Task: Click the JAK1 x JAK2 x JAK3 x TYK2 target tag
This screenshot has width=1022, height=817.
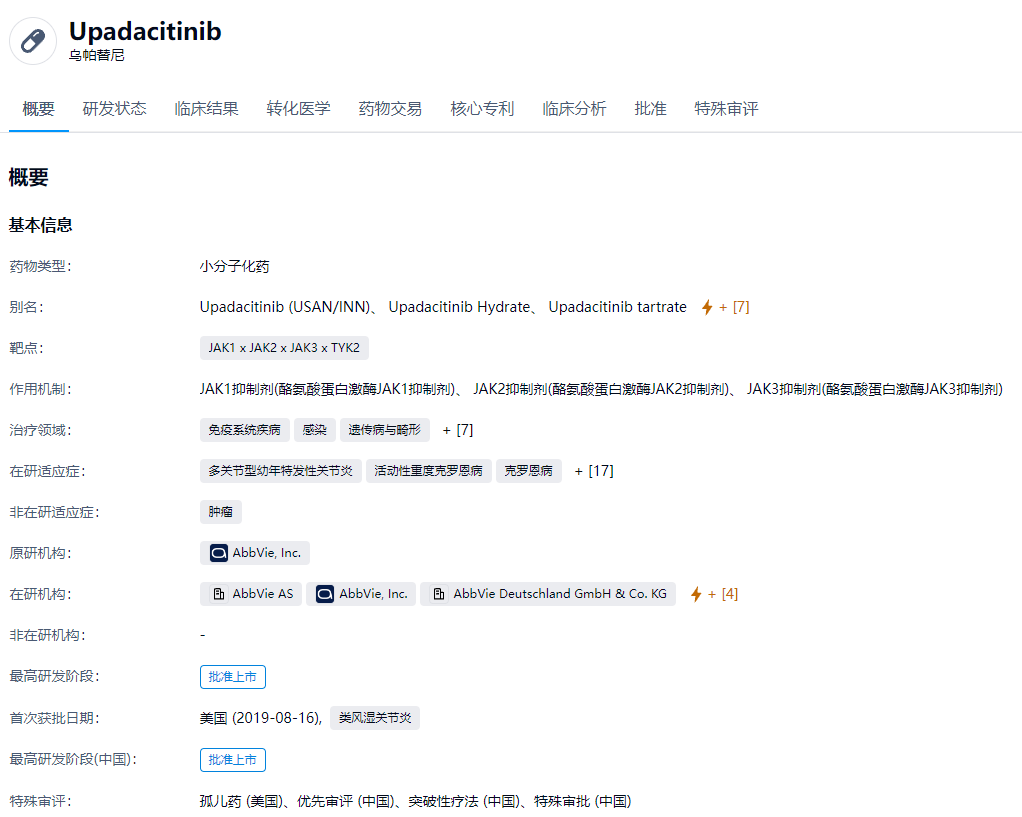Action: coord(284,348)
